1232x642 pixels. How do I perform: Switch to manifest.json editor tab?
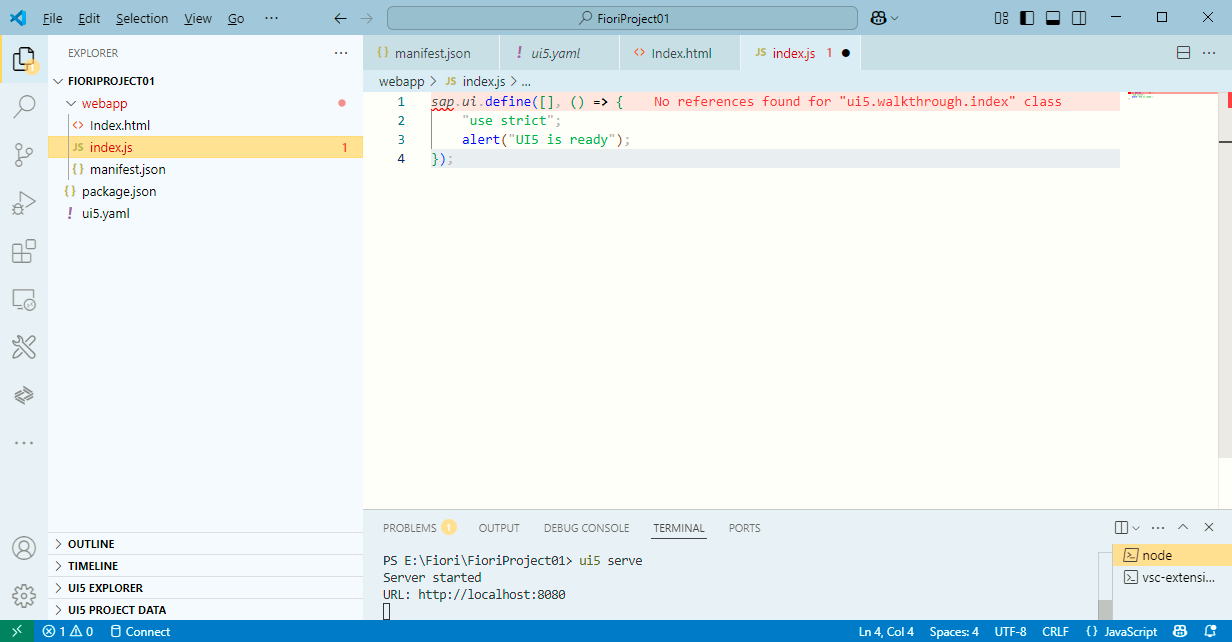(x=432, y=53)
